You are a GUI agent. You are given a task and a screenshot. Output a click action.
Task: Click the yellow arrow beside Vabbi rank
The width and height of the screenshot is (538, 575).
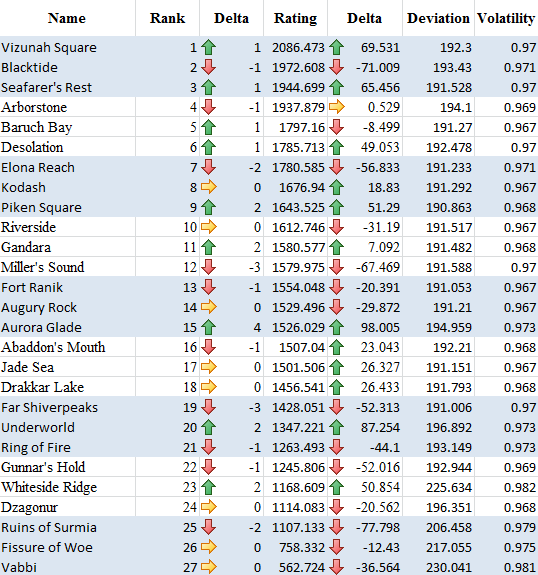tap(208, 567)
